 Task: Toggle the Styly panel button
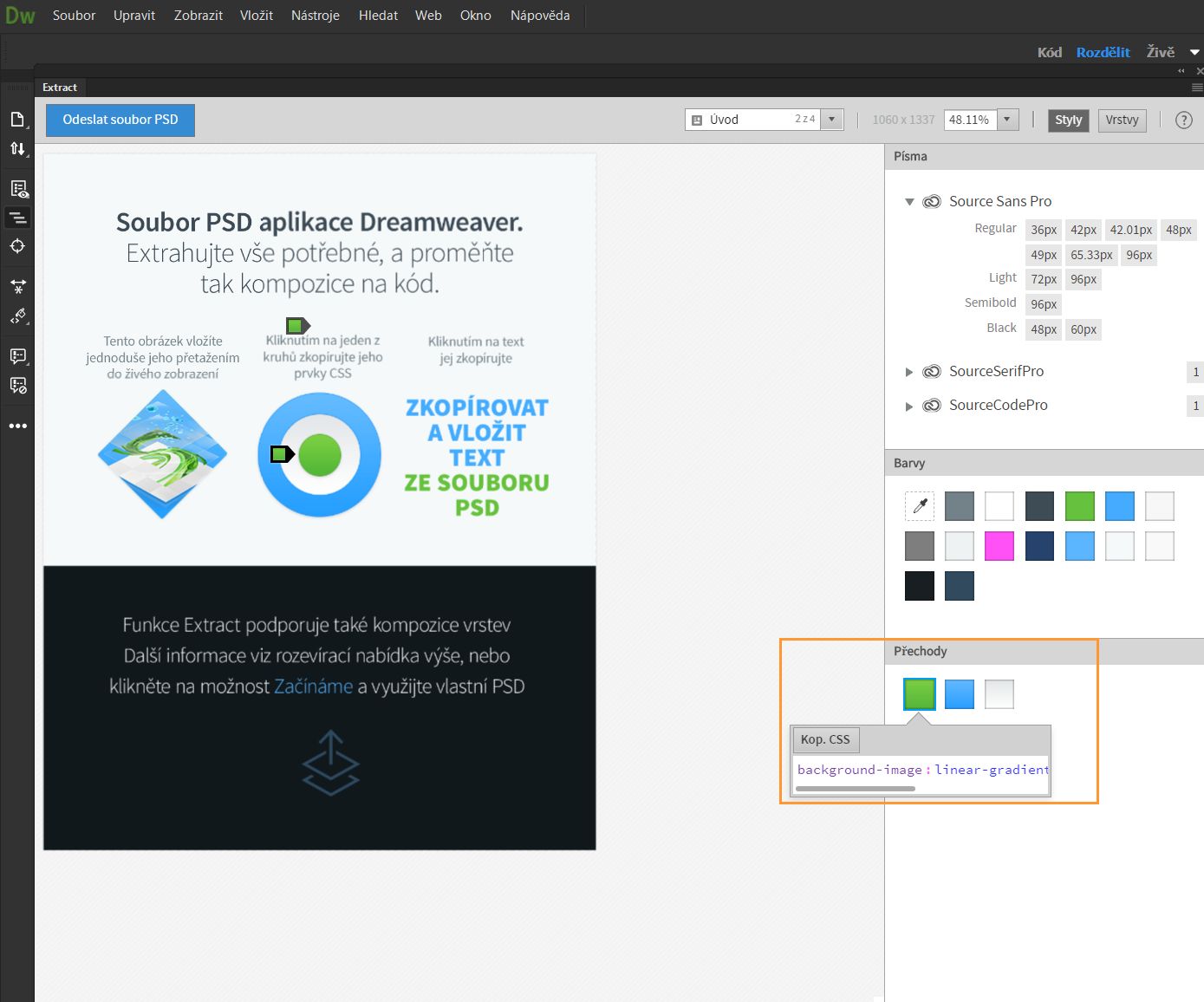1068,120
